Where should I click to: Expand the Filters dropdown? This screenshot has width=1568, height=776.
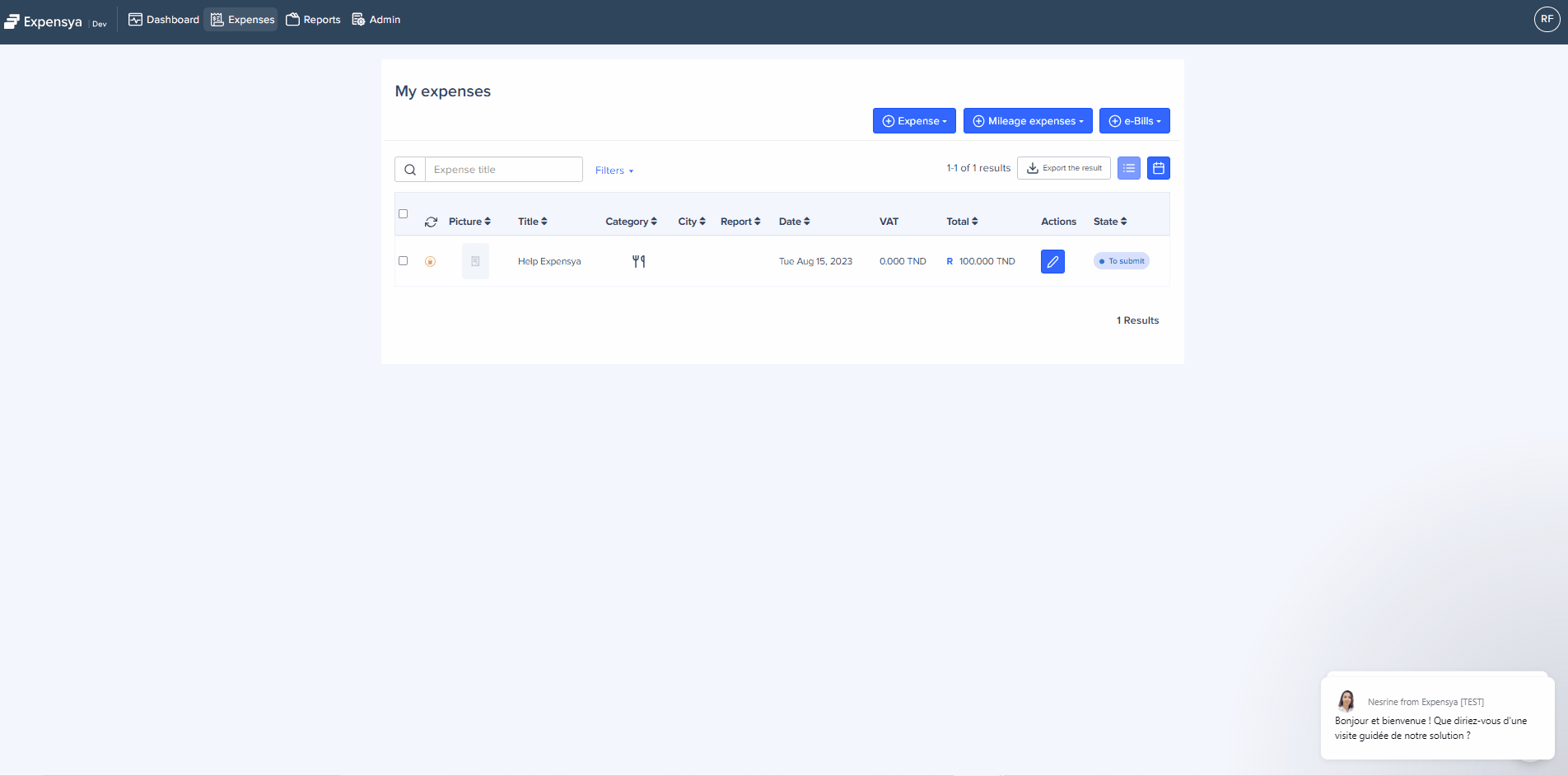click(x=614, y=171)
